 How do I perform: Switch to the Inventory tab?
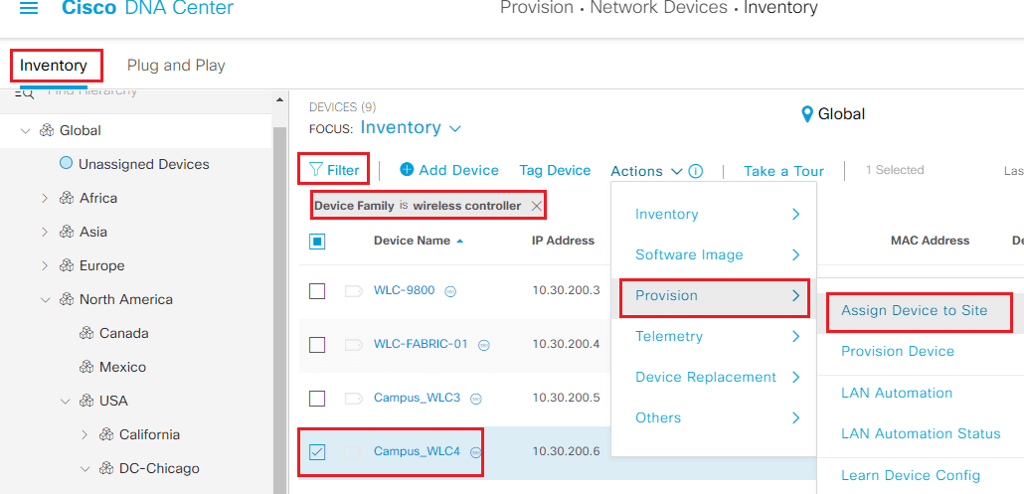54,65
